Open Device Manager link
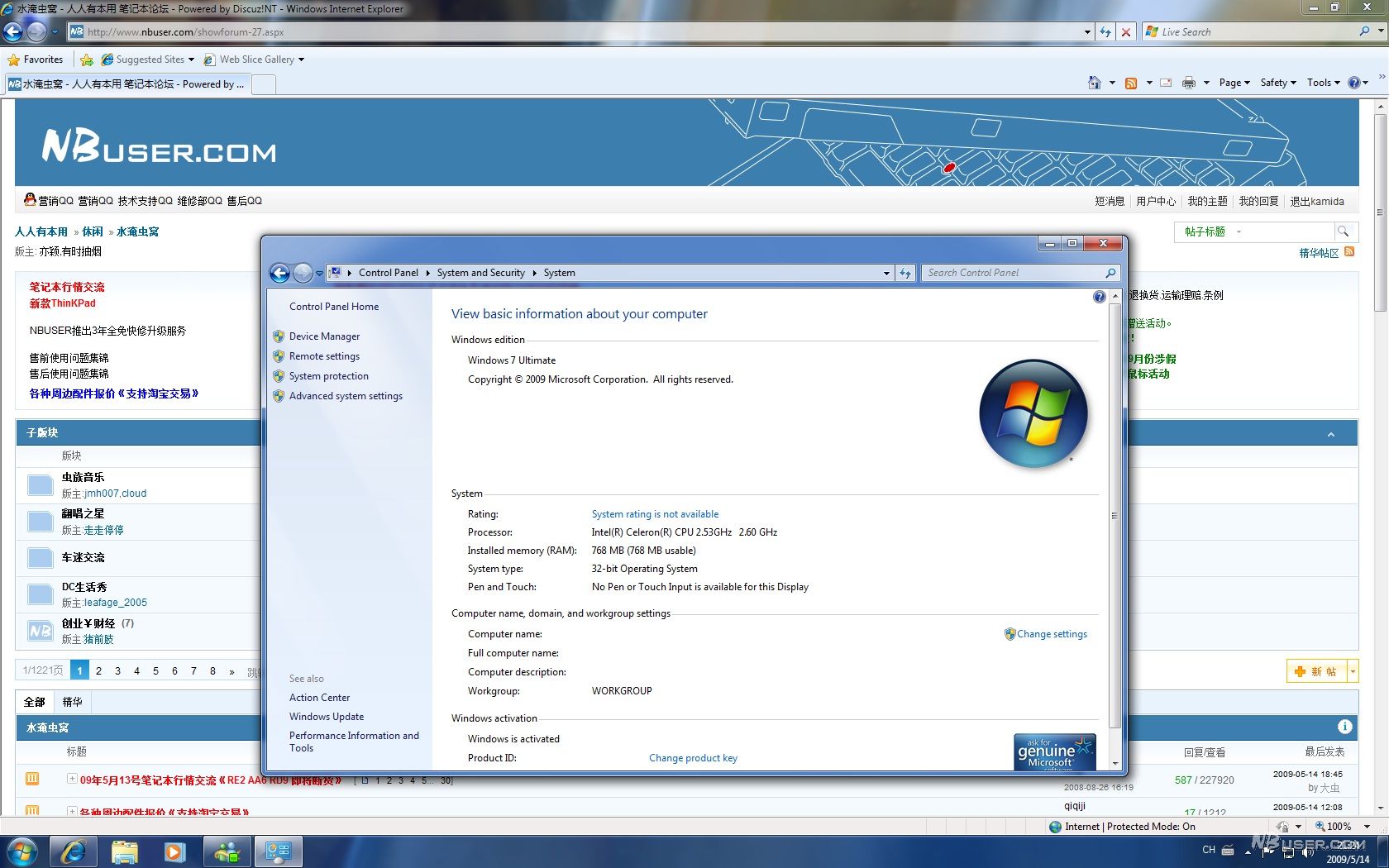Viewport: 1389px width, 868px height. point(324,336)
